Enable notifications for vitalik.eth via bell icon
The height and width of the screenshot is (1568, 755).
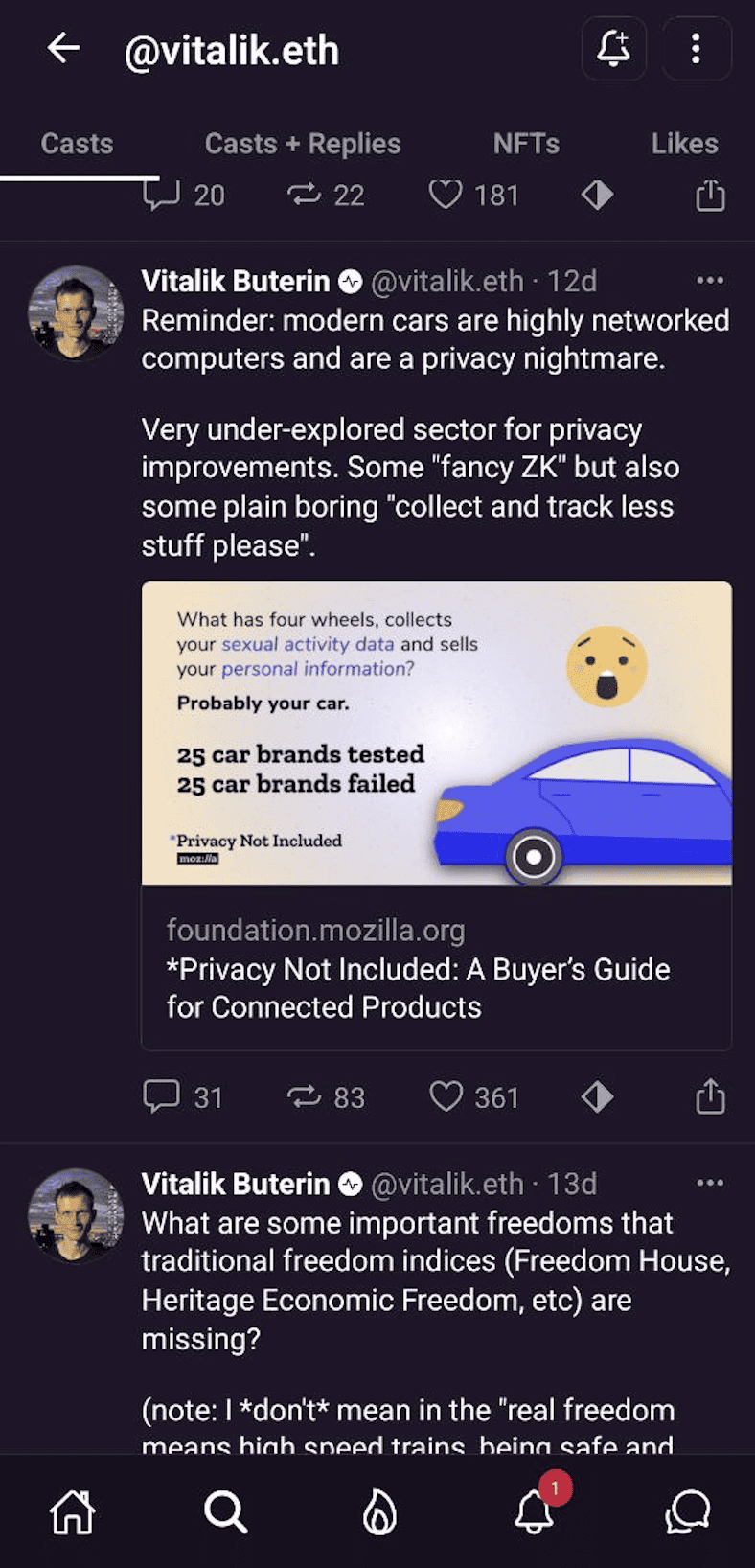point(613,49)
